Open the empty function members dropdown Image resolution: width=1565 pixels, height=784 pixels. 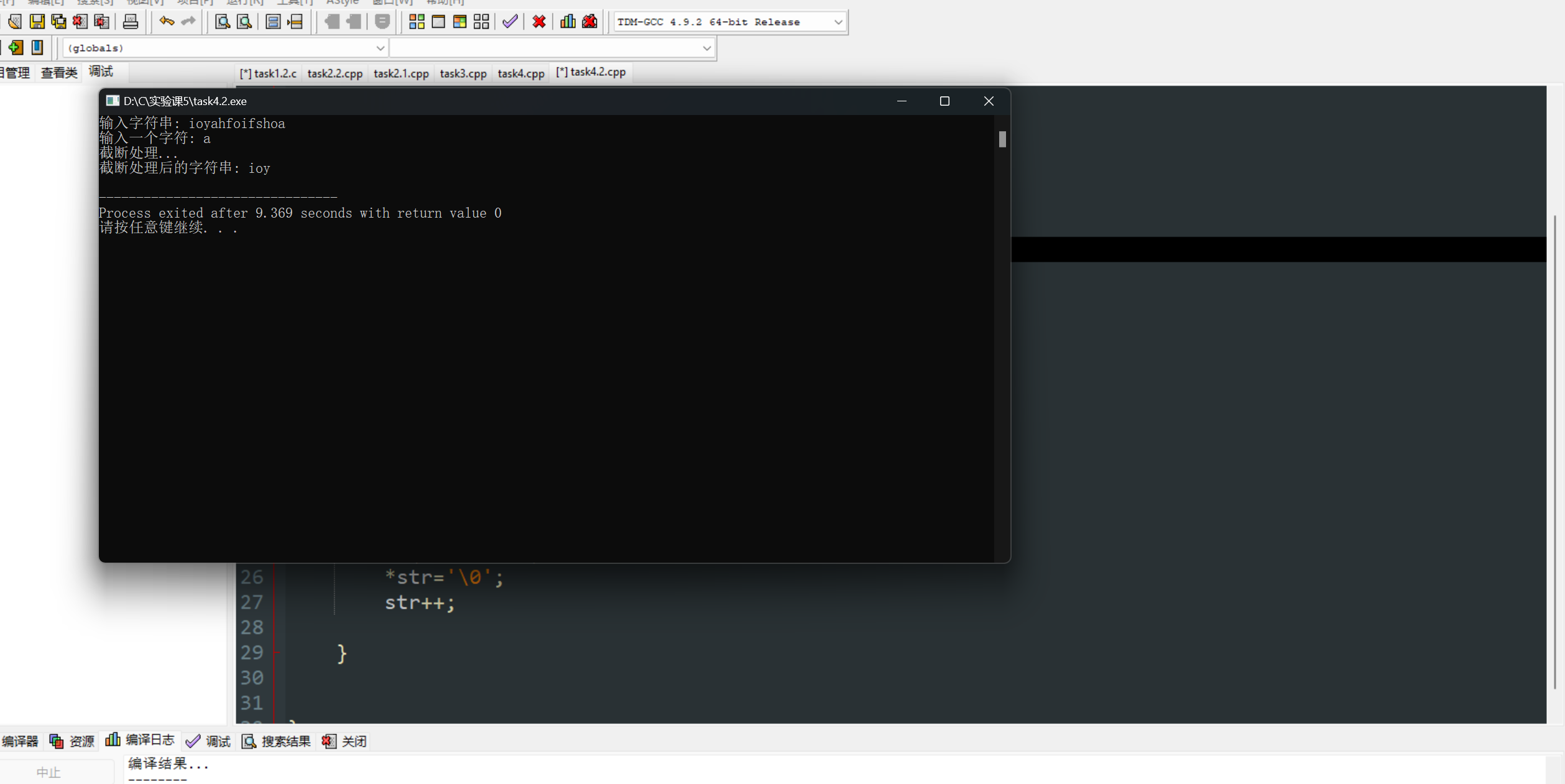click(x=706, y=48)
